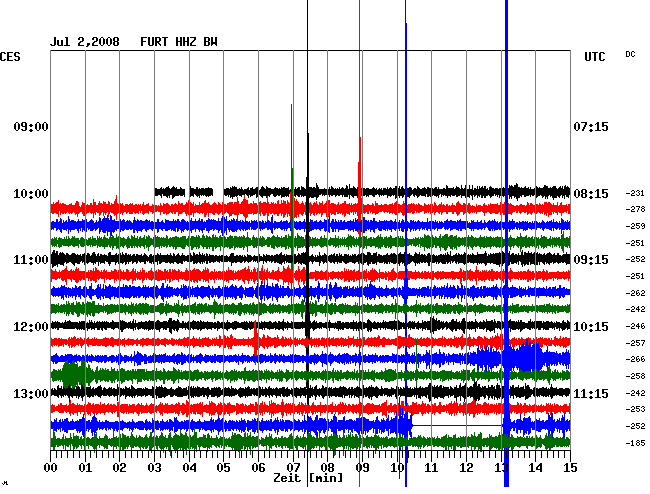Select minute tick label 05
This screenshot has width=650, height=494.
pyautogui.click(x=223, y=468)
